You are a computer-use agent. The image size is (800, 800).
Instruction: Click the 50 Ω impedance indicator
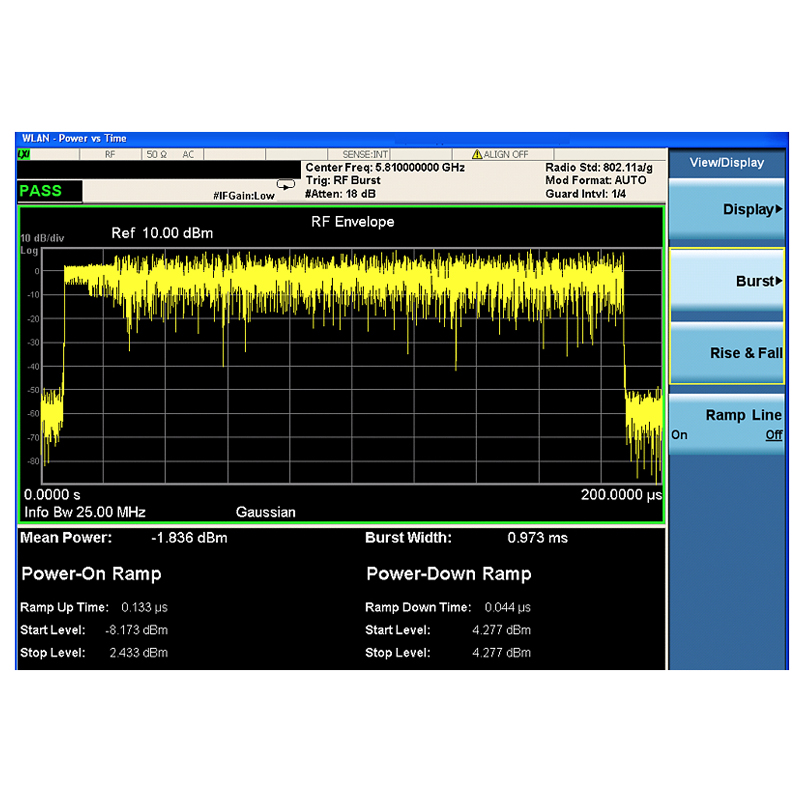157,154
